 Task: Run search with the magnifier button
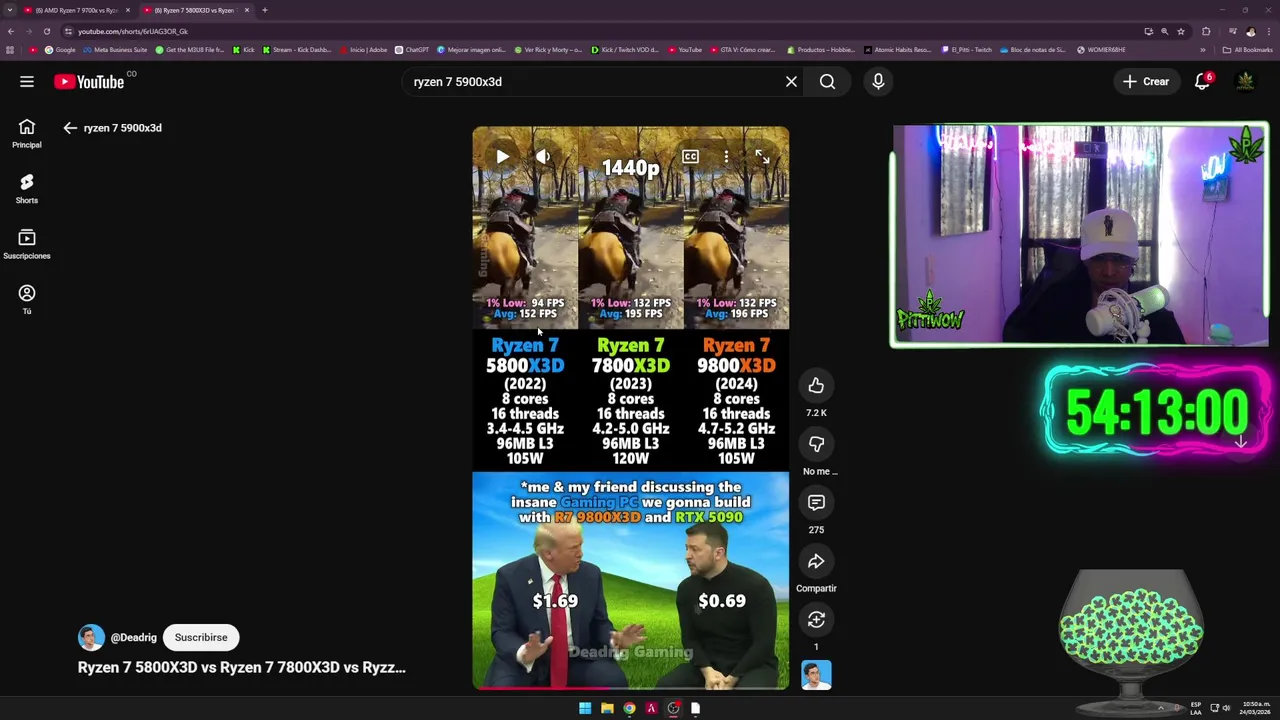tap(827, 82)
